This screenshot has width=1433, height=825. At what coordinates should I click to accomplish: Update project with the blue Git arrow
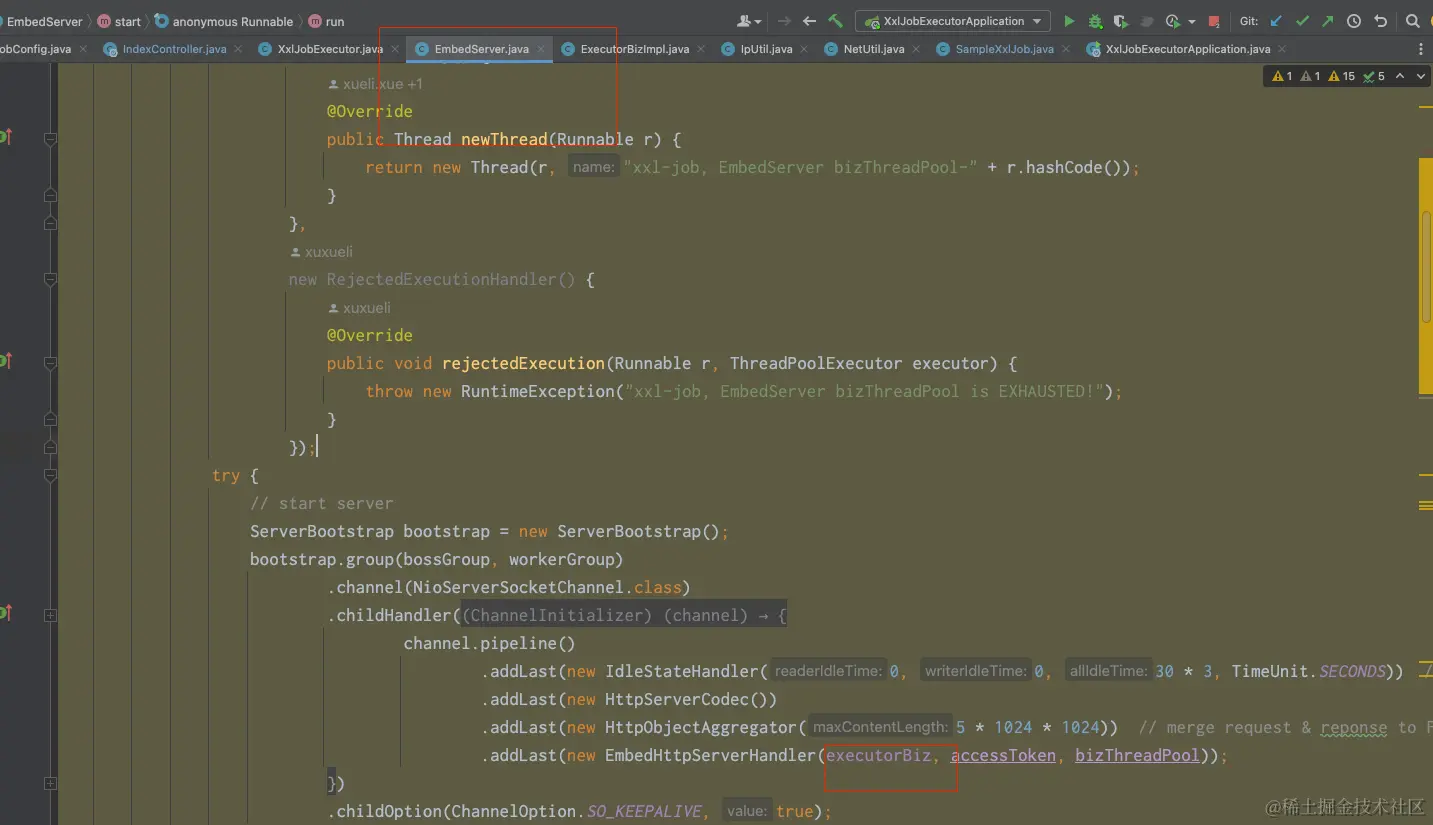(x=1276, y=21)
